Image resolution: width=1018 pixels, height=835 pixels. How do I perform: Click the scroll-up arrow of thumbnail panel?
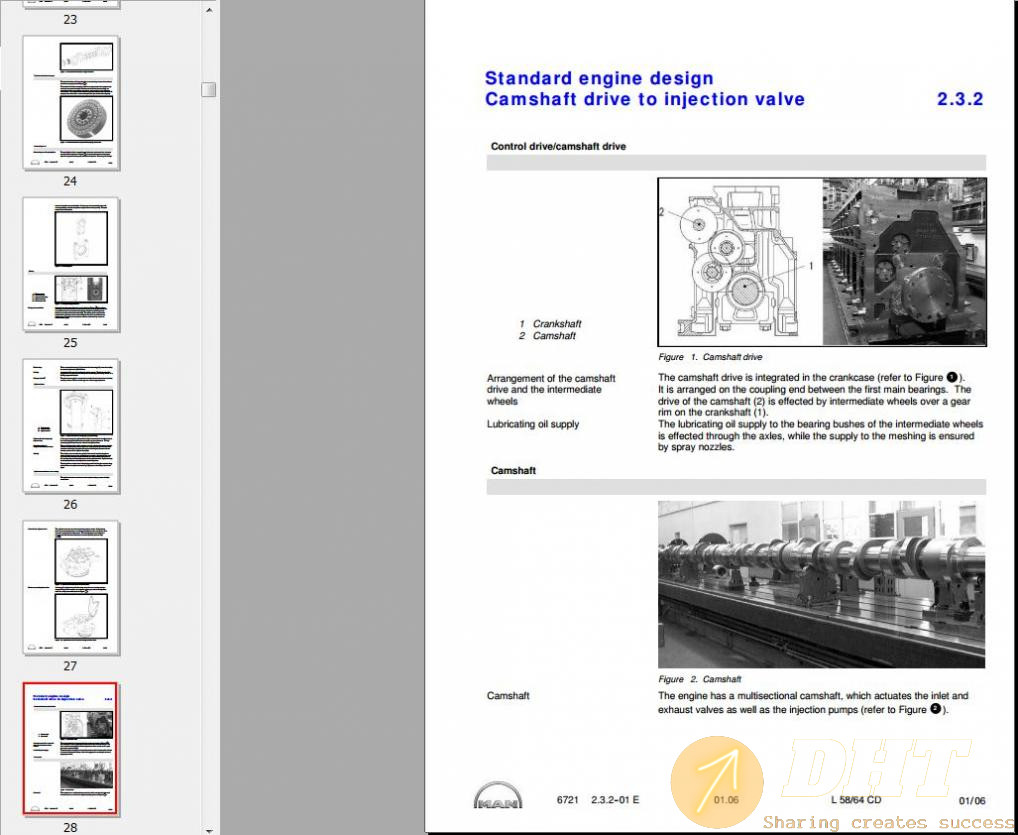[208, 10]
